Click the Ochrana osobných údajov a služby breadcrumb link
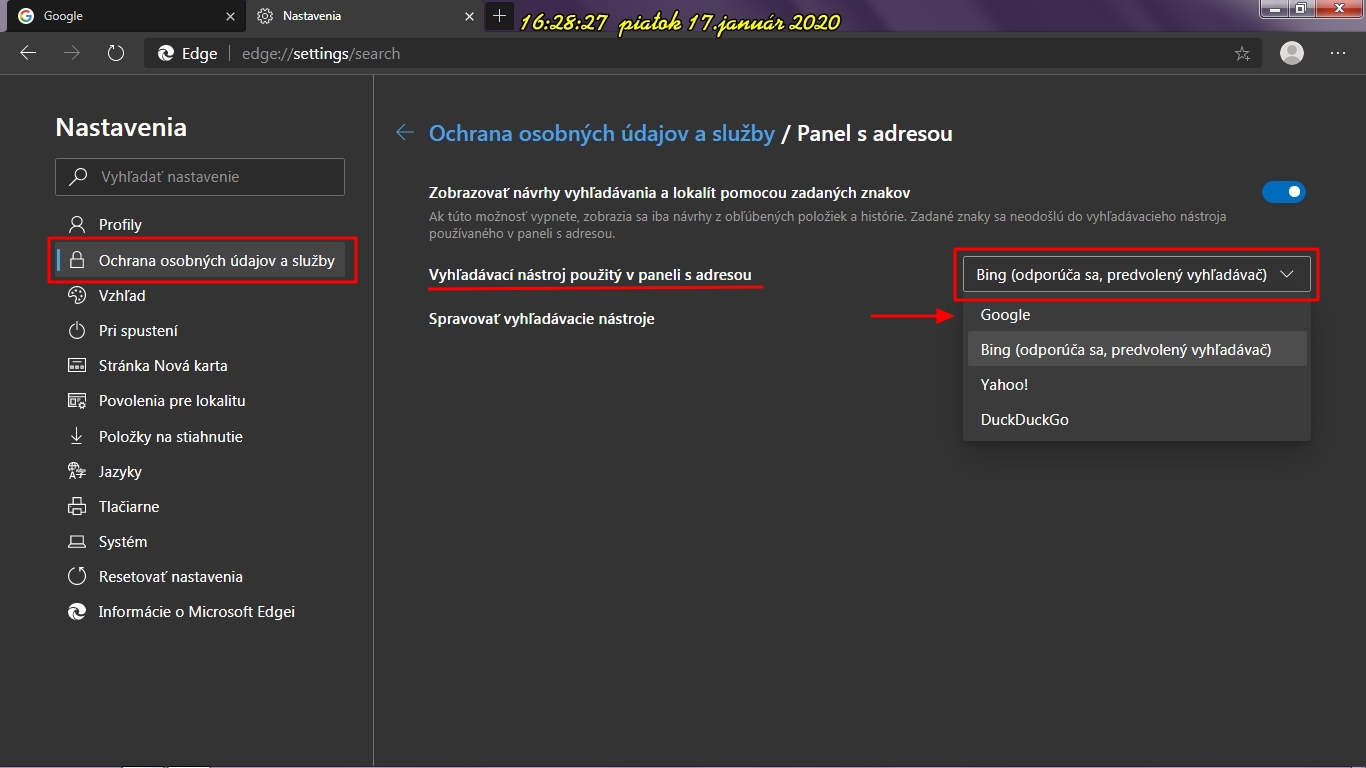Image resolution: width=1366 pixels, height=768 pixels. tap(602, 134)
